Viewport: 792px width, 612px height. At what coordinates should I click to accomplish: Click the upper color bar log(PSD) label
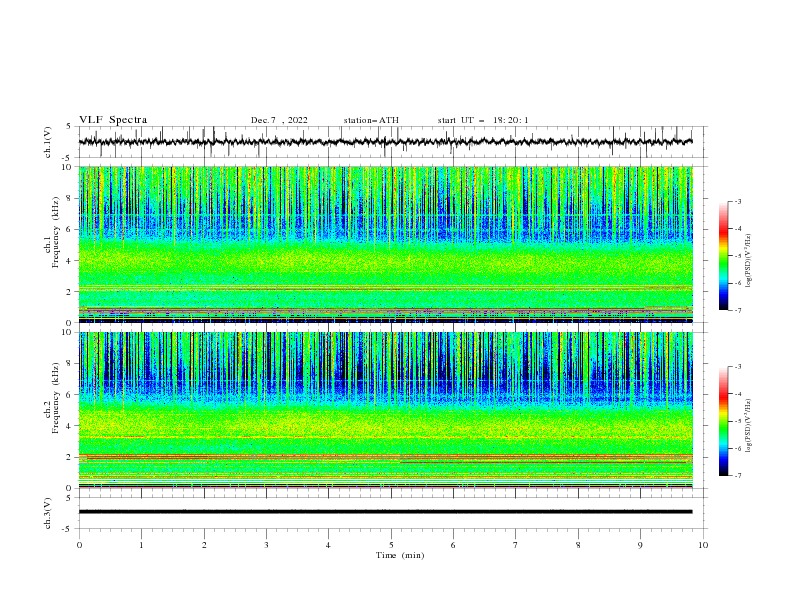(x=749, y=261)
